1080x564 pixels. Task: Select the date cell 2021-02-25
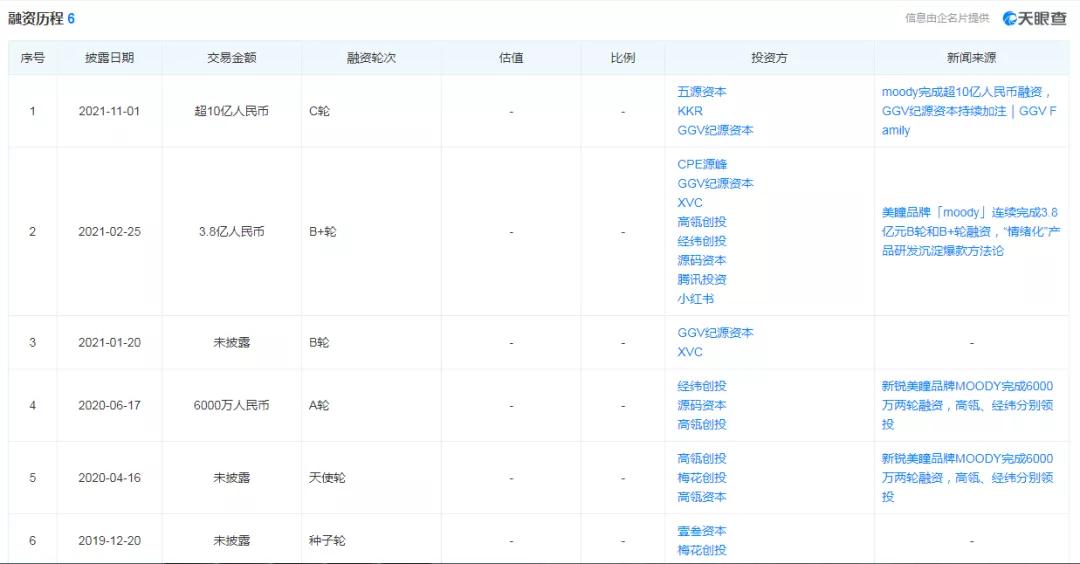(109, 231)
